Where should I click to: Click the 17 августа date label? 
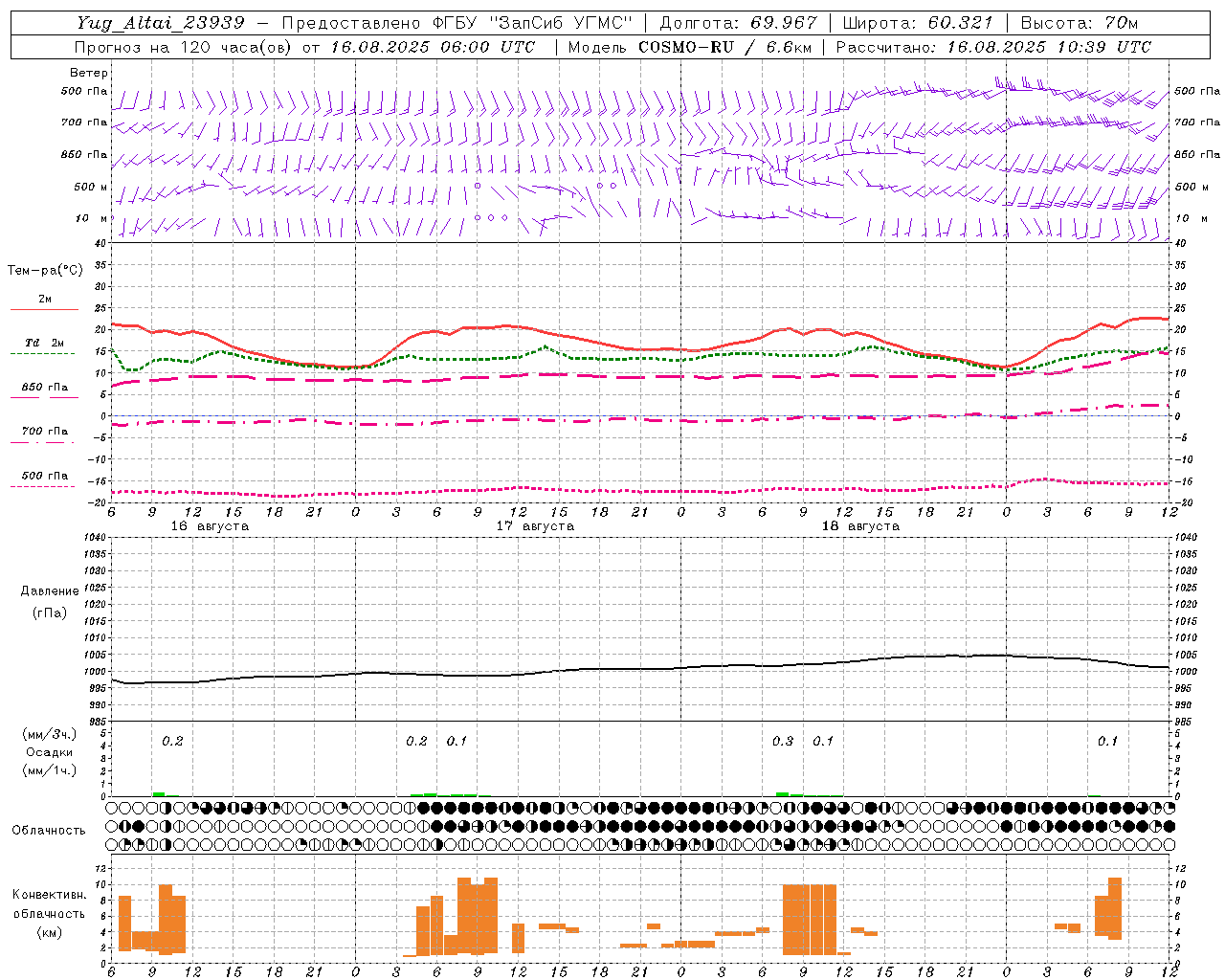tap(535, 526)
